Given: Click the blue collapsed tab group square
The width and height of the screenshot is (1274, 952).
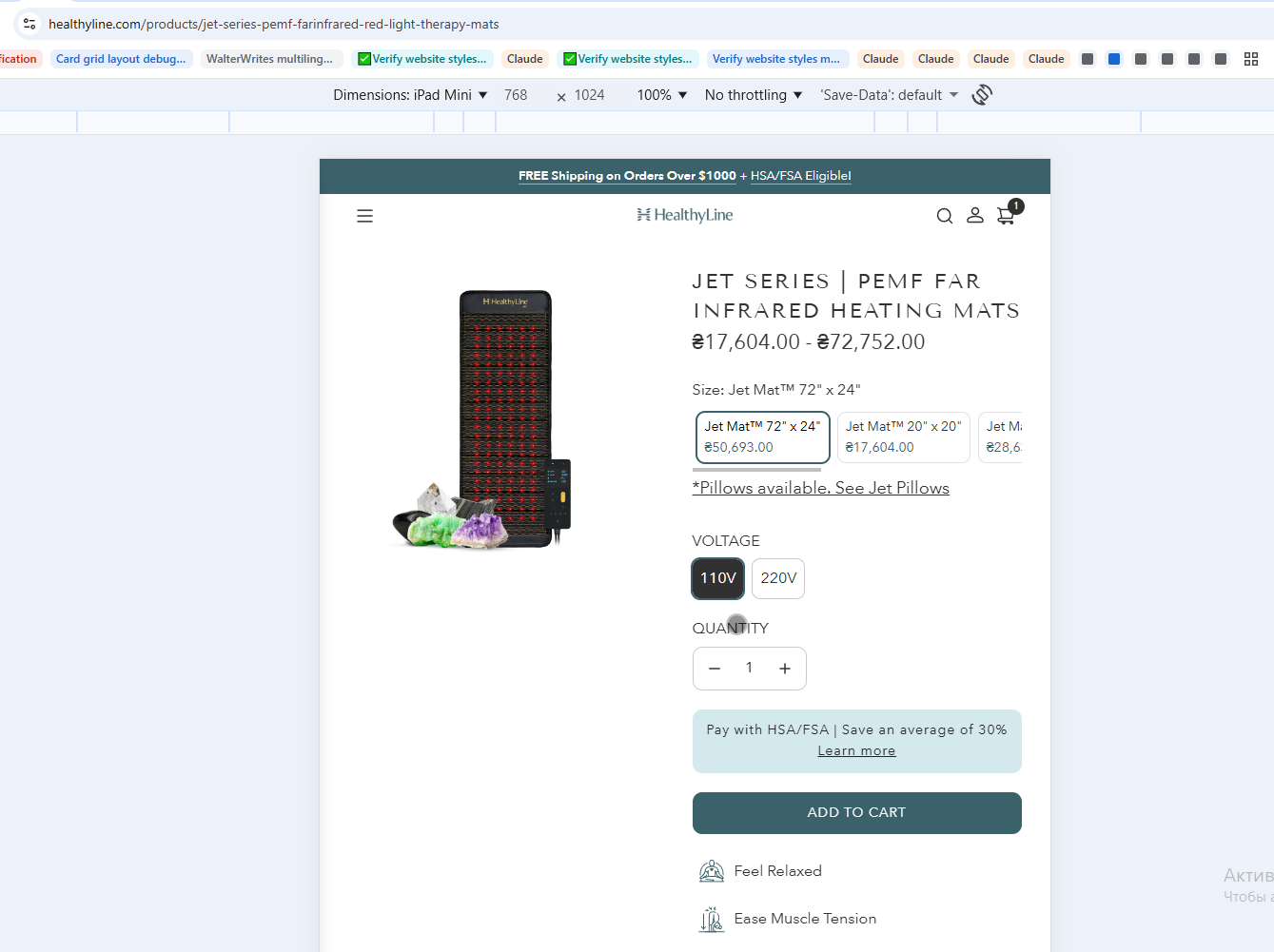Looking at the screenshot, I should click(x=1114, y=59).
